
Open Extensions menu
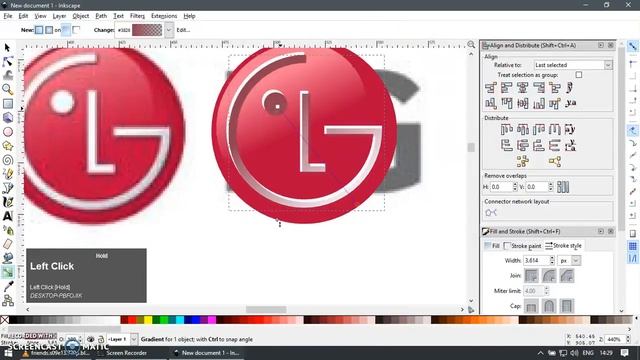(164, 16)
